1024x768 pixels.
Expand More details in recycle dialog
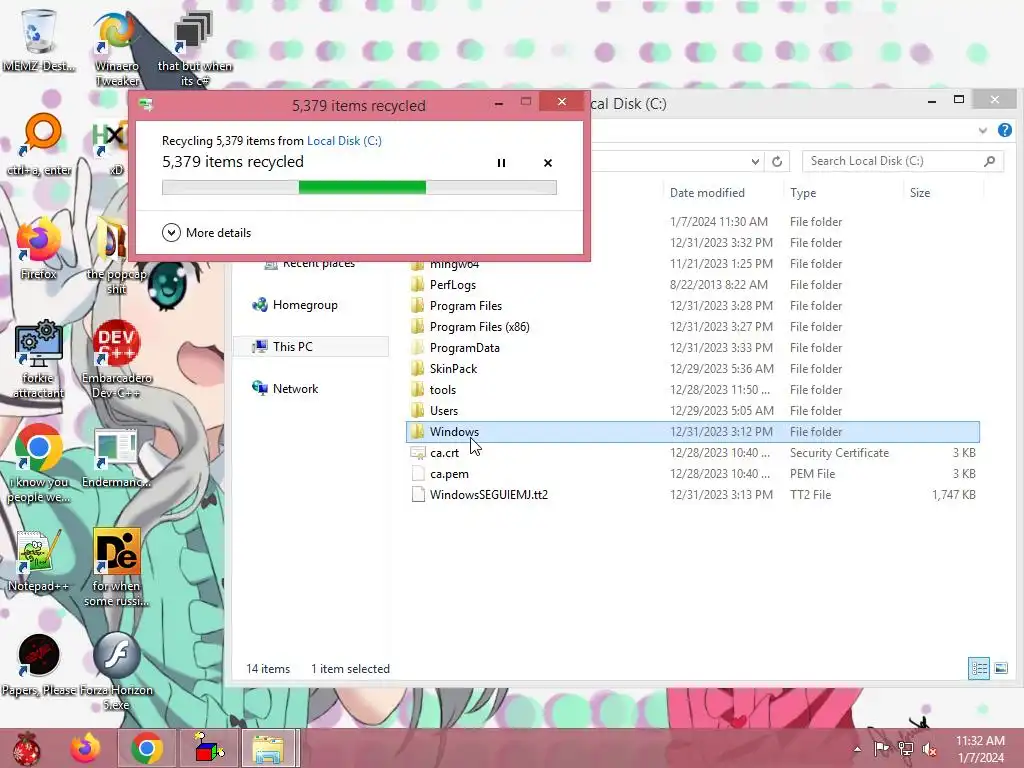point(206,232)
